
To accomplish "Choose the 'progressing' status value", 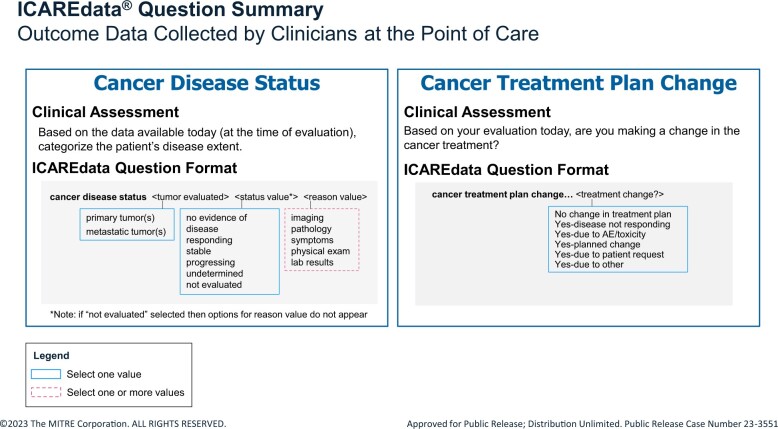I will (x=210, y=262).
